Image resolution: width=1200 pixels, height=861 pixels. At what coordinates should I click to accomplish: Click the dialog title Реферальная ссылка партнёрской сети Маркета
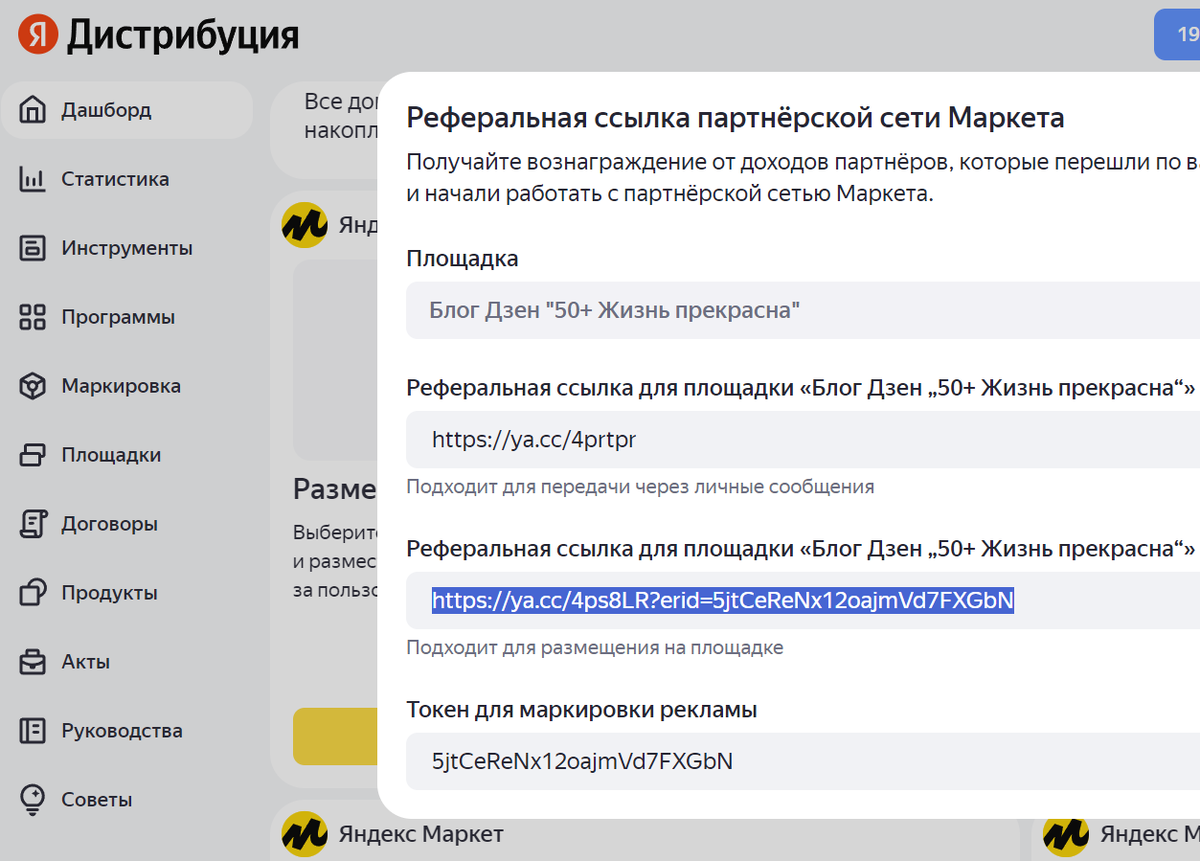tap(736, 118)
